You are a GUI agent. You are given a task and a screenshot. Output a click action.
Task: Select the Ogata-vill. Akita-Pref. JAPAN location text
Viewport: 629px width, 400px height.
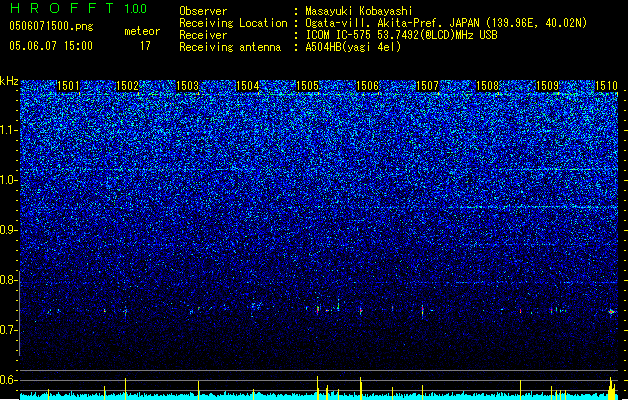pyautogui.click(x=446, y=23)
